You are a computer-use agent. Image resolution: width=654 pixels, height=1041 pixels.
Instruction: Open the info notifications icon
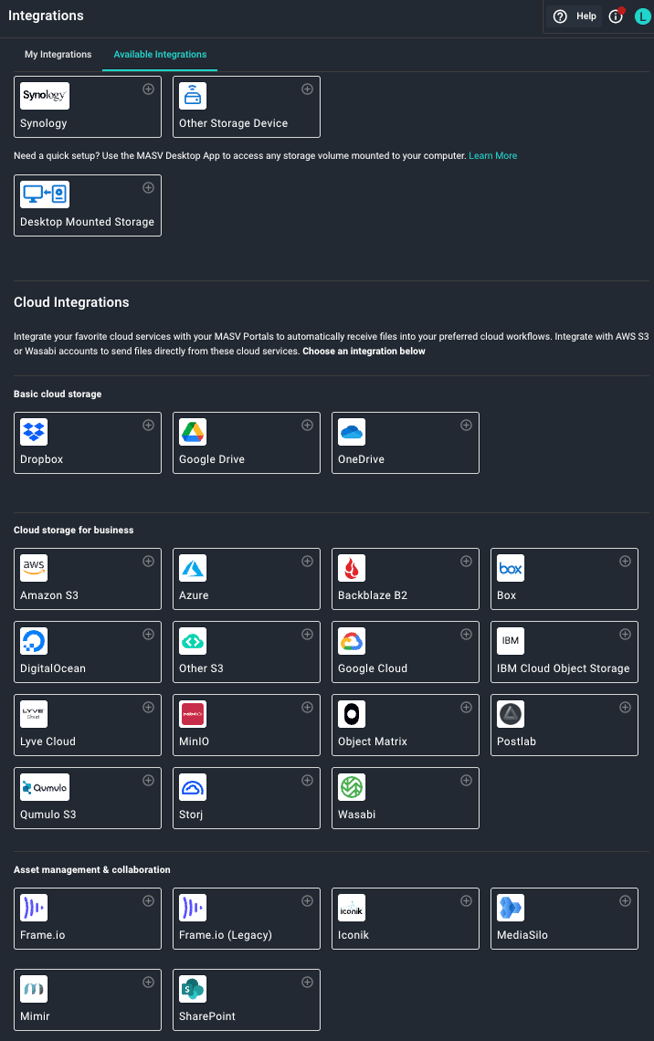(x=616, y=16)
